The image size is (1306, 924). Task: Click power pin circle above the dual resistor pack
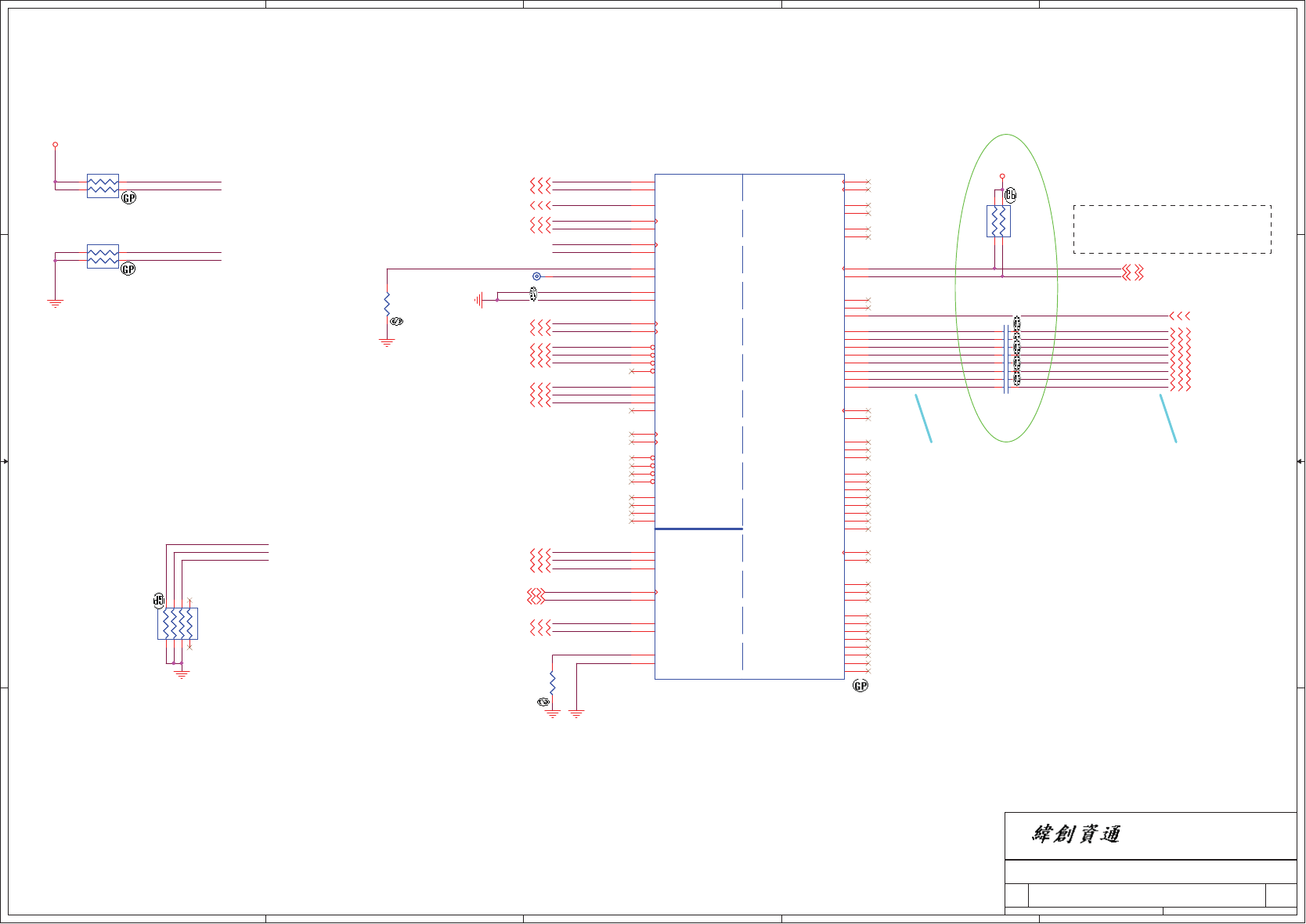point(1002,176)
